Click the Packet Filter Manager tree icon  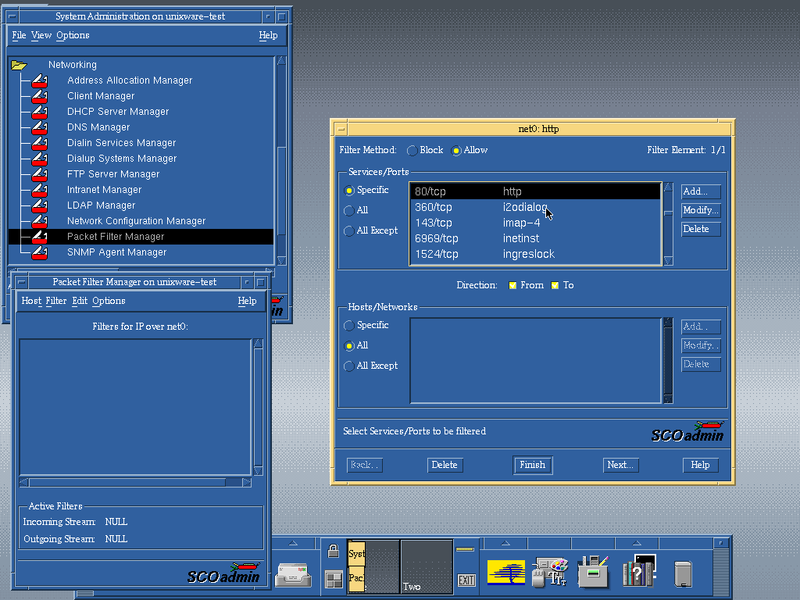pos(39,237)
